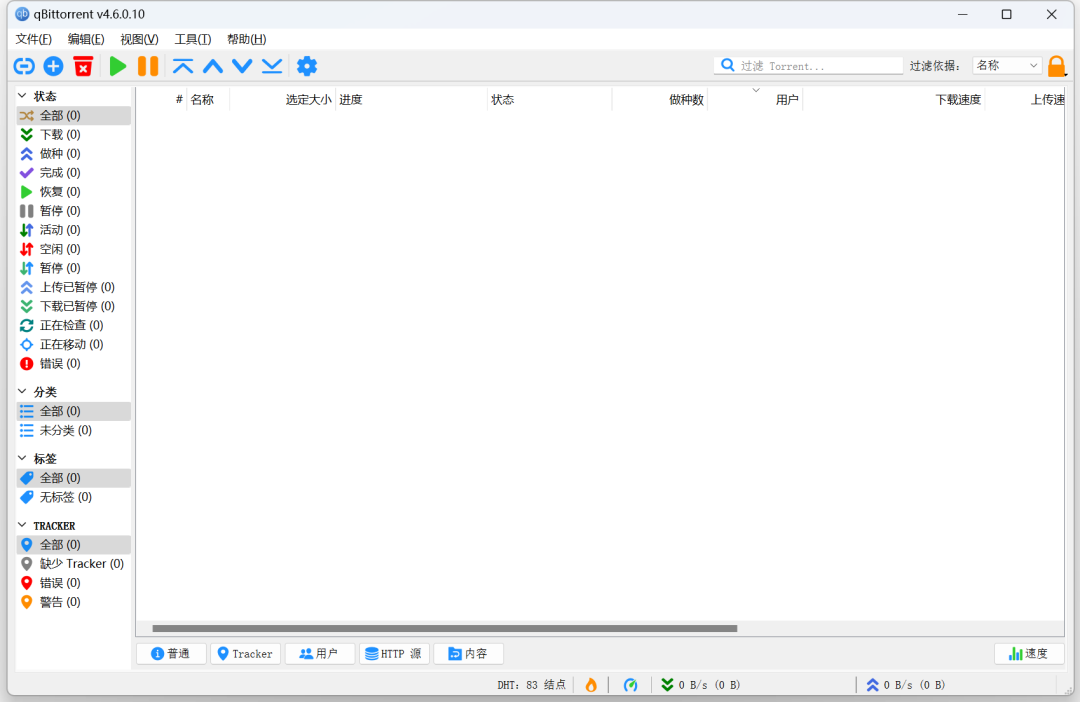
Task: Move torrent to bottom of queue icon
Action: (272, 66)
